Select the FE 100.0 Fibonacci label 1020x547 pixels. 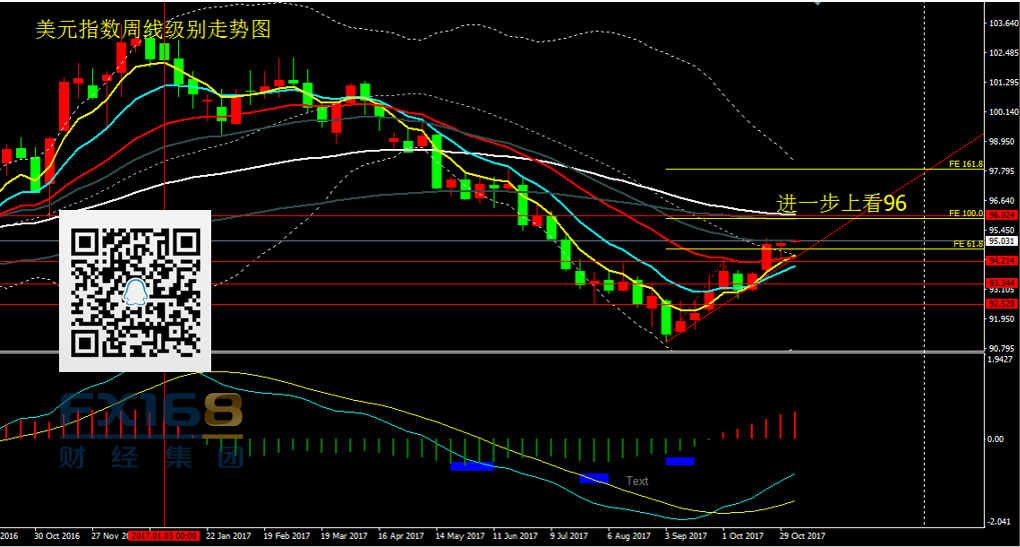point(966,213)
